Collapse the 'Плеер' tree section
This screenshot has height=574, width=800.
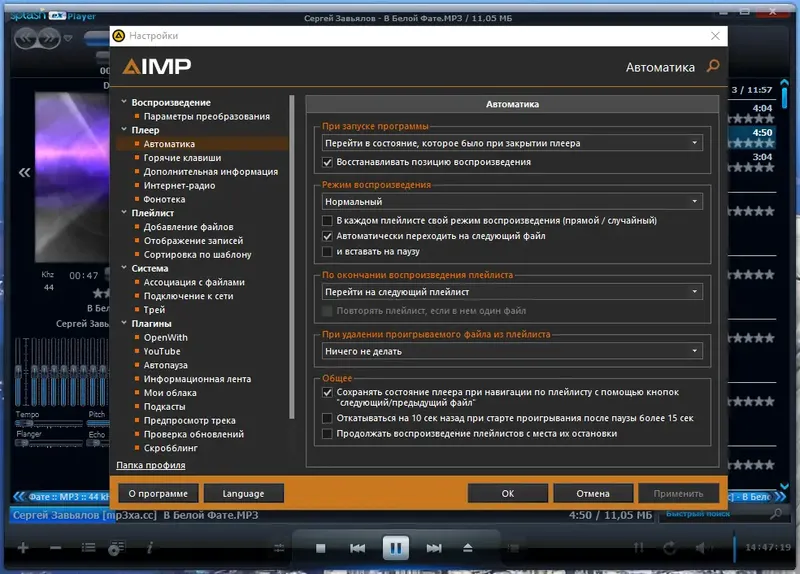coord(124,130)
